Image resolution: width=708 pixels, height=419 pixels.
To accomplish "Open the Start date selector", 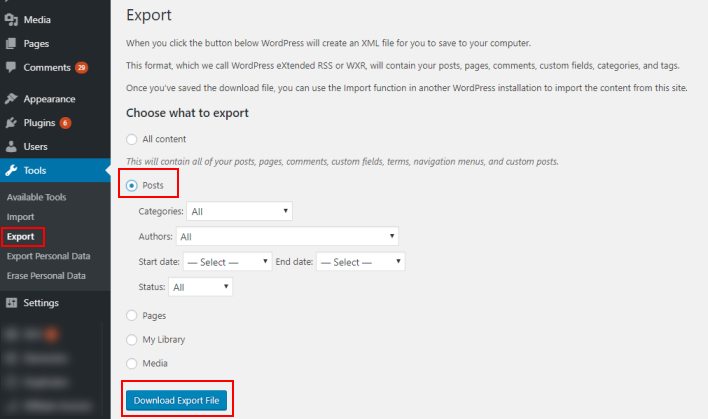I will 228,261.
